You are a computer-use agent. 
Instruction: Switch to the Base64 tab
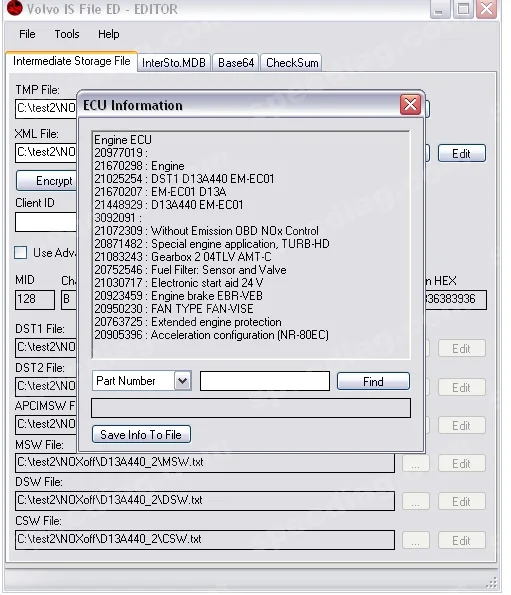tap(236, 63)
